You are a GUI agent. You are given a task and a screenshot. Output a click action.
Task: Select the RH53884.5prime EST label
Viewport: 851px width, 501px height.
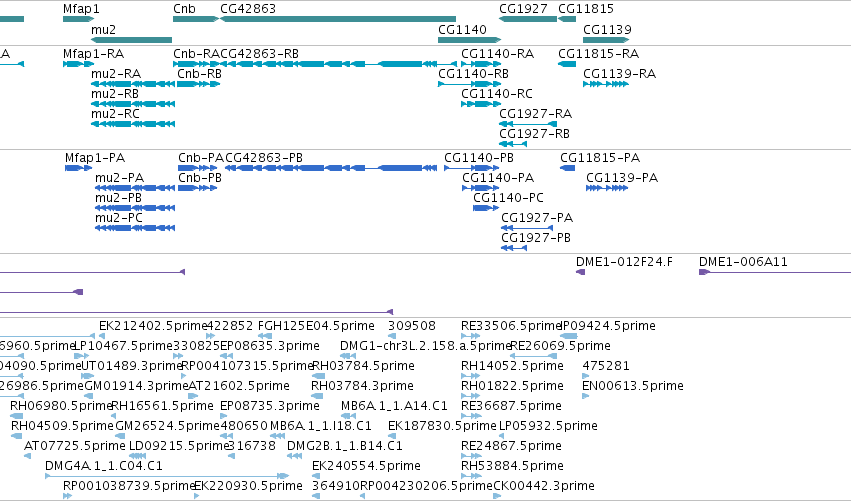click(x=512, y=467)
